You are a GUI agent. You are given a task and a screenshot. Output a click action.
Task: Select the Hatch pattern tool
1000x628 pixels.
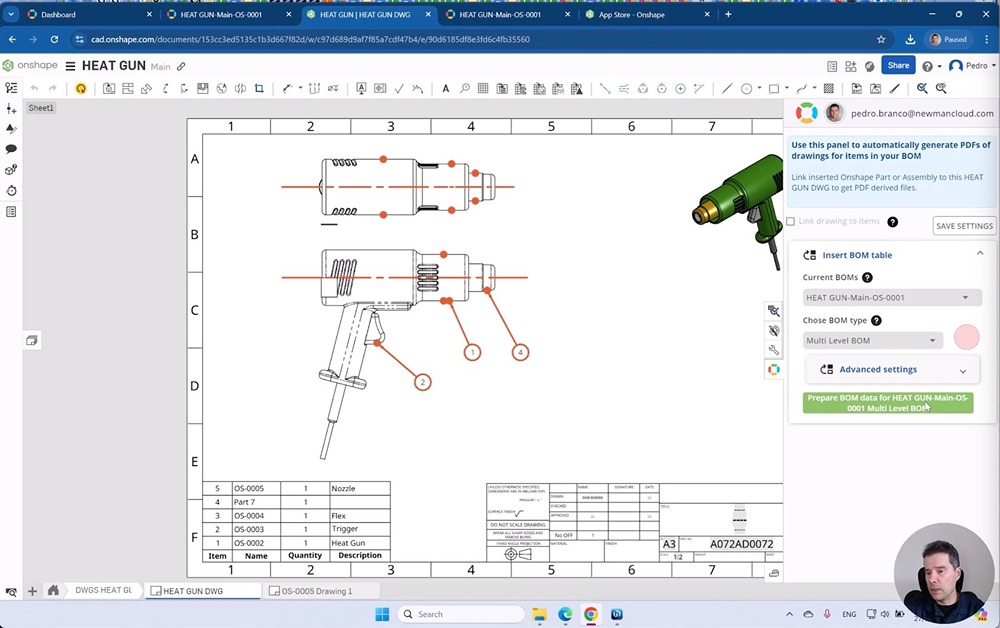[x=829, y=89]
